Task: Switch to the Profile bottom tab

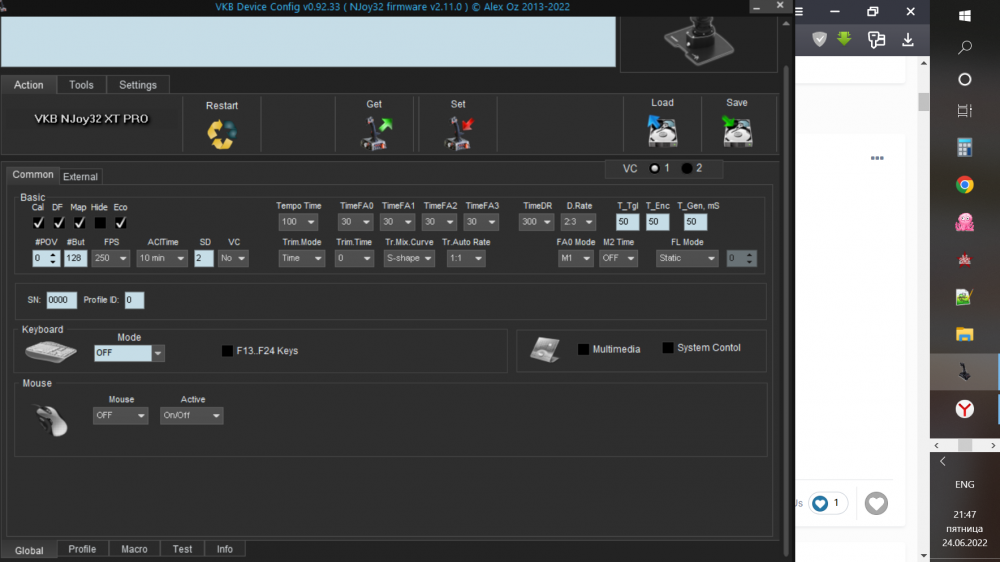Action: pyautogui.click(x=82, y=549)
